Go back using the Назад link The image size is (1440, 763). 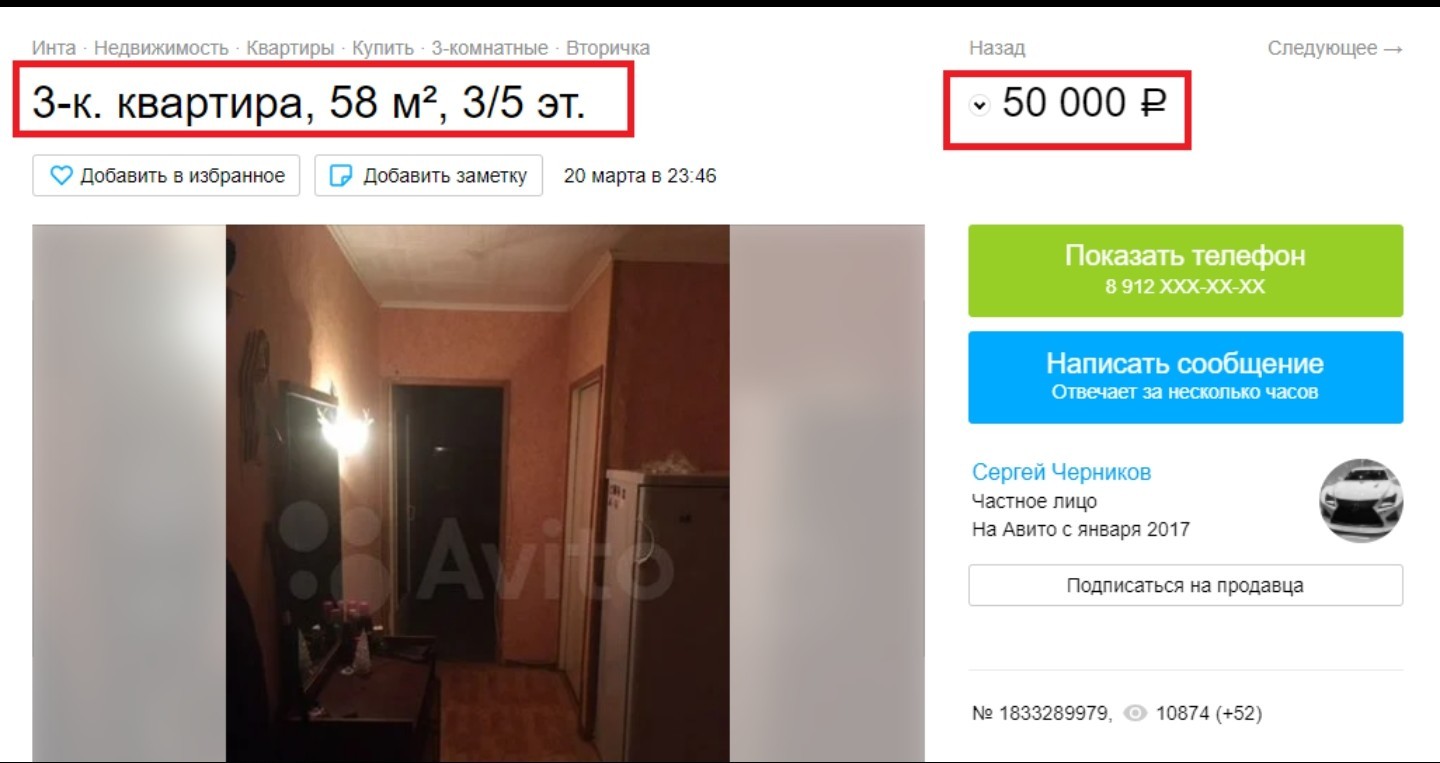[997, 48]
